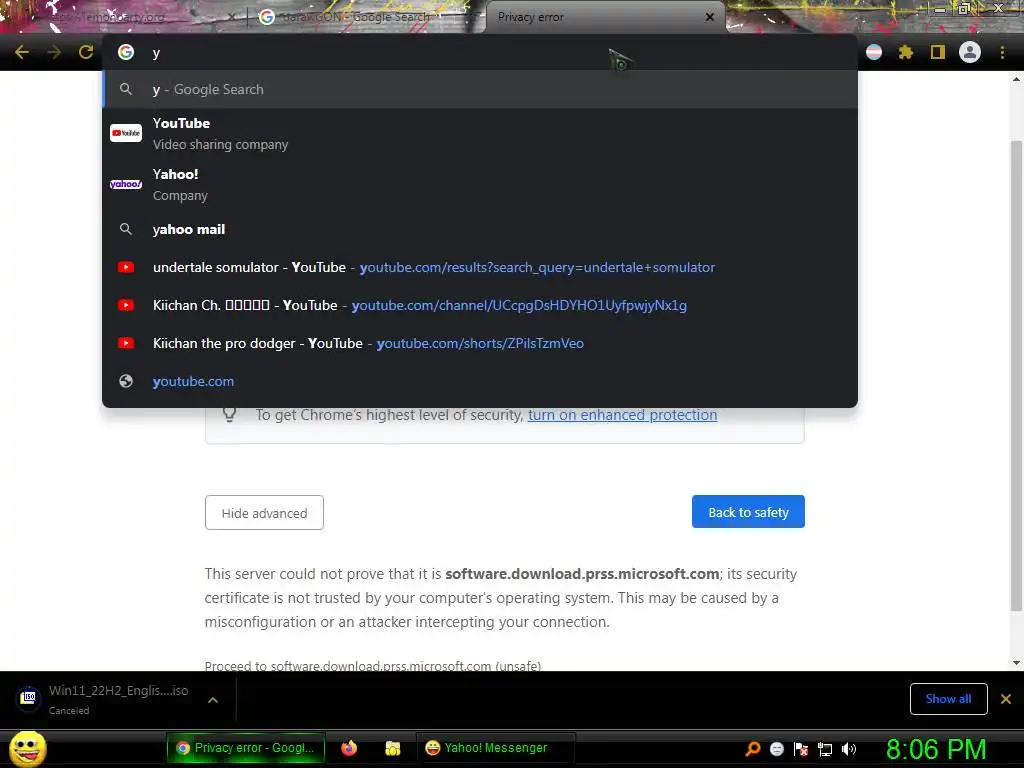Click the page vertical scrollbar
The image size is (1024, 768).
point(1016,376)
